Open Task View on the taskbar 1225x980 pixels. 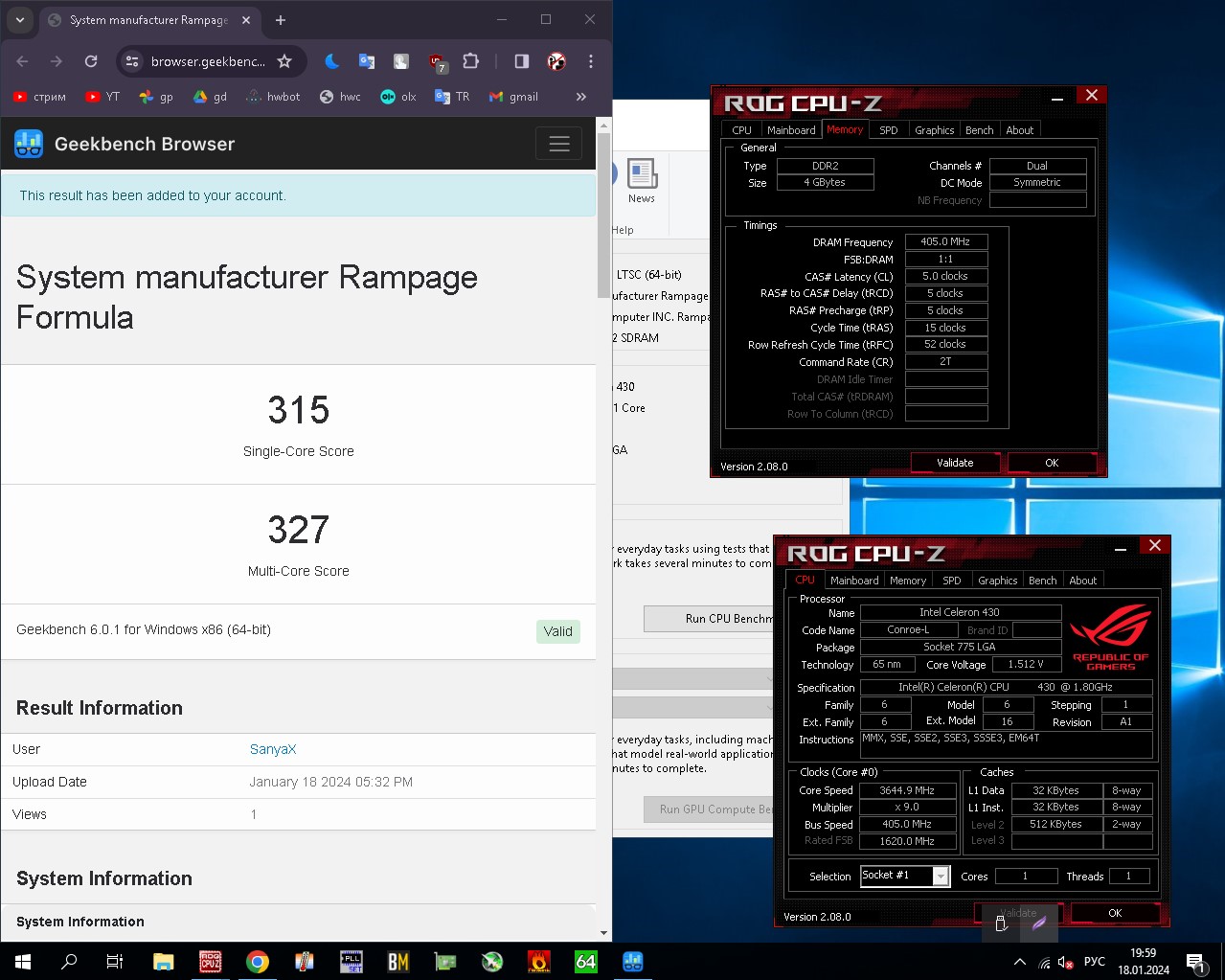click(x=115, y=962)
